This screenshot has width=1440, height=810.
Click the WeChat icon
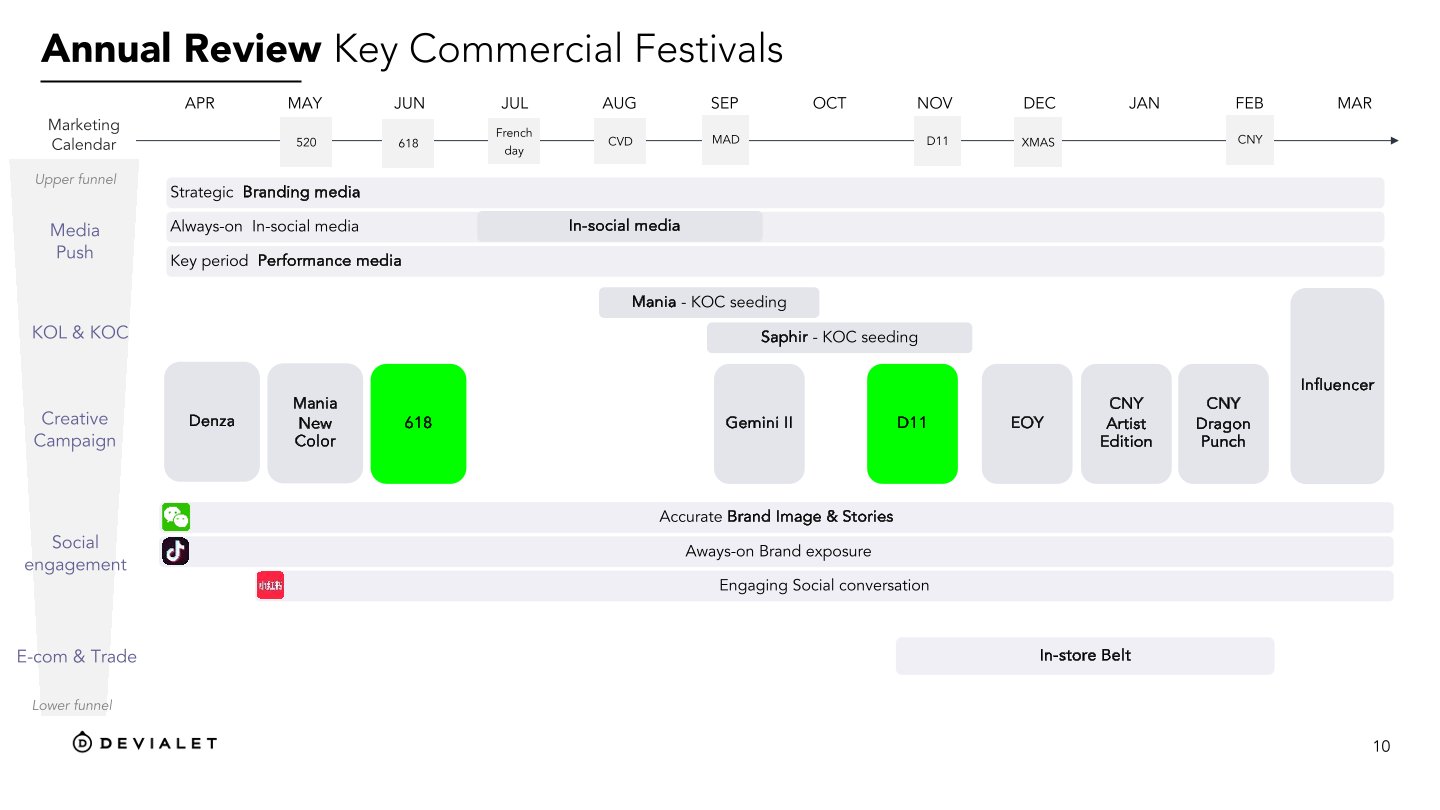176,517
